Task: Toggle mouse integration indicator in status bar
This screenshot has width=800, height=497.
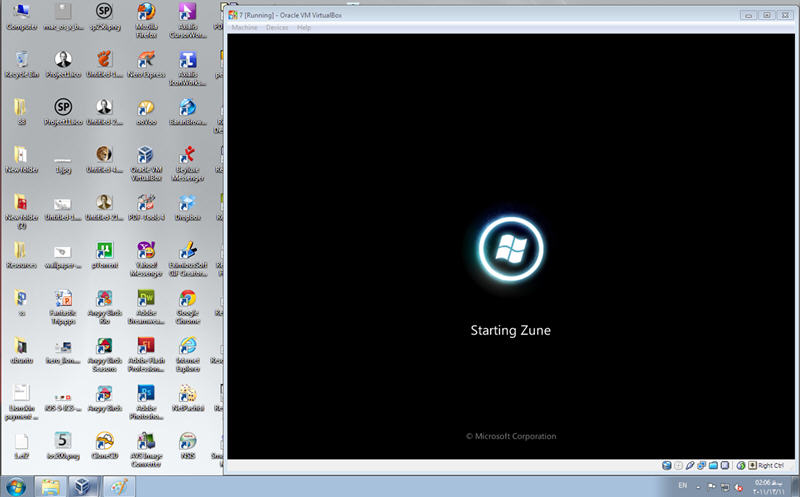Action: tap(741, 465)
